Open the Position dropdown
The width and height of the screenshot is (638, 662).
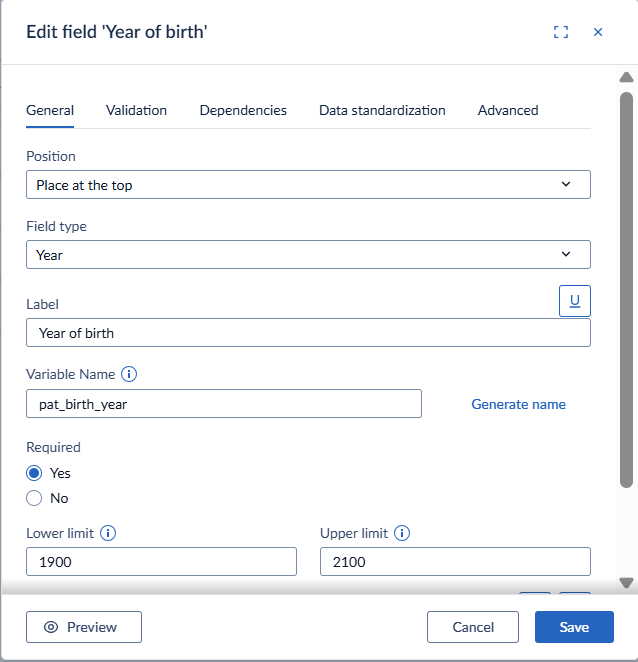(308, 184)
